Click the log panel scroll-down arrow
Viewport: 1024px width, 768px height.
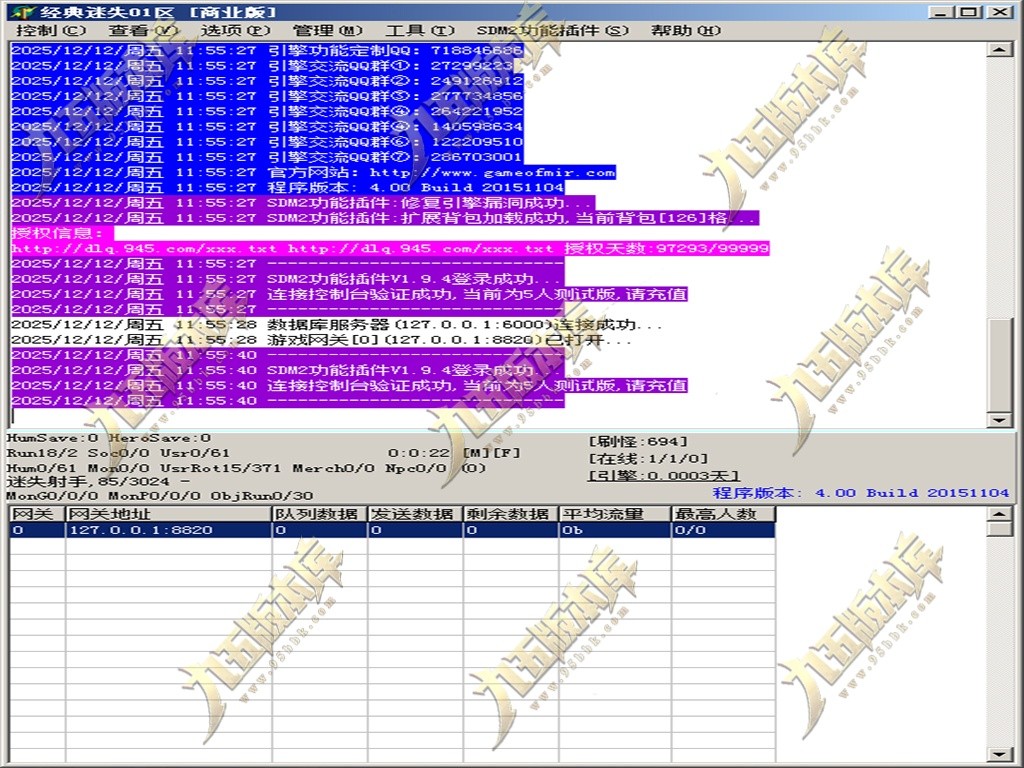[x=999, y=419]
